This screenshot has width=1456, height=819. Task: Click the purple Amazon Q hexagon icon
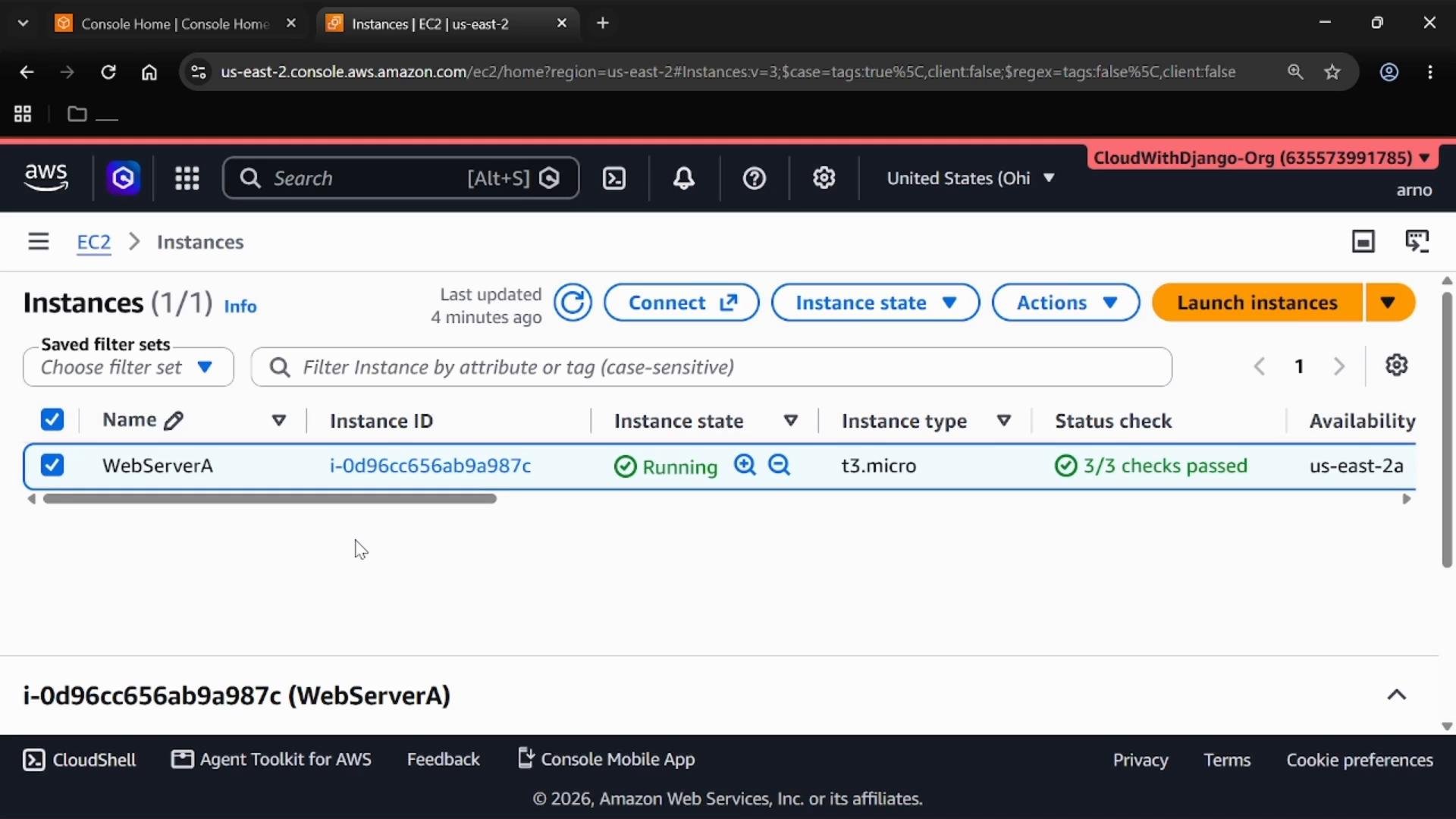click(123, 178)
